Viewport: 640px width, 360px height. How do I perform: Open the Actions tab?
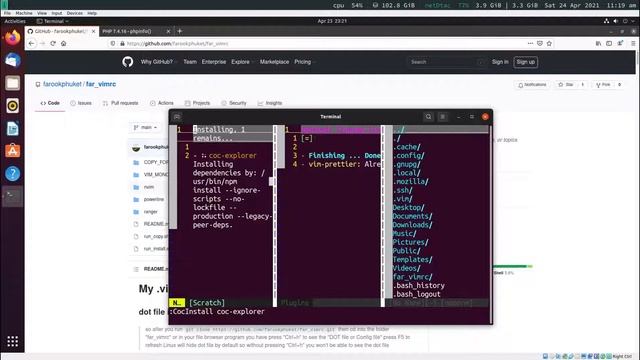pyautogui.click(x=162, y=103)
